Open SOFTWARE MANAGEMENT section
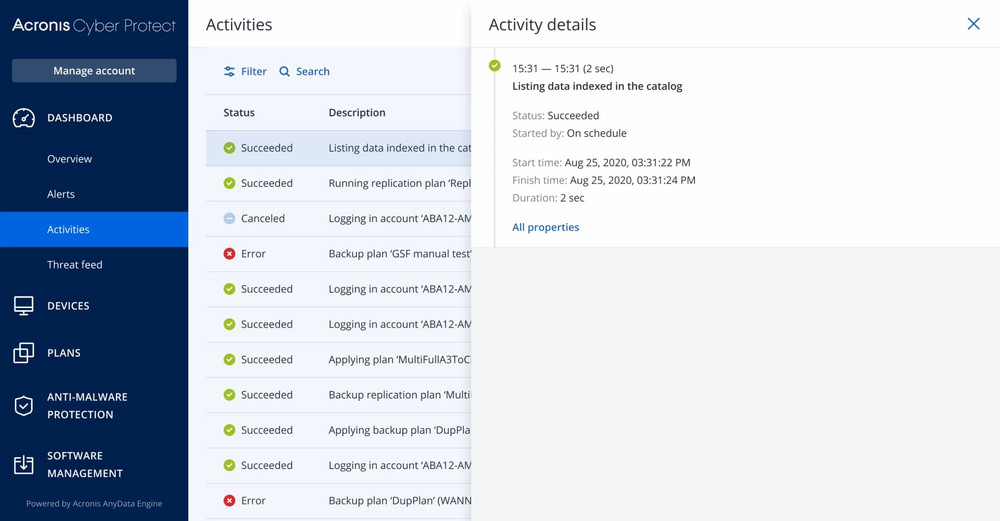The height and width of the screenshot is (521, 1000). (85, 464)
